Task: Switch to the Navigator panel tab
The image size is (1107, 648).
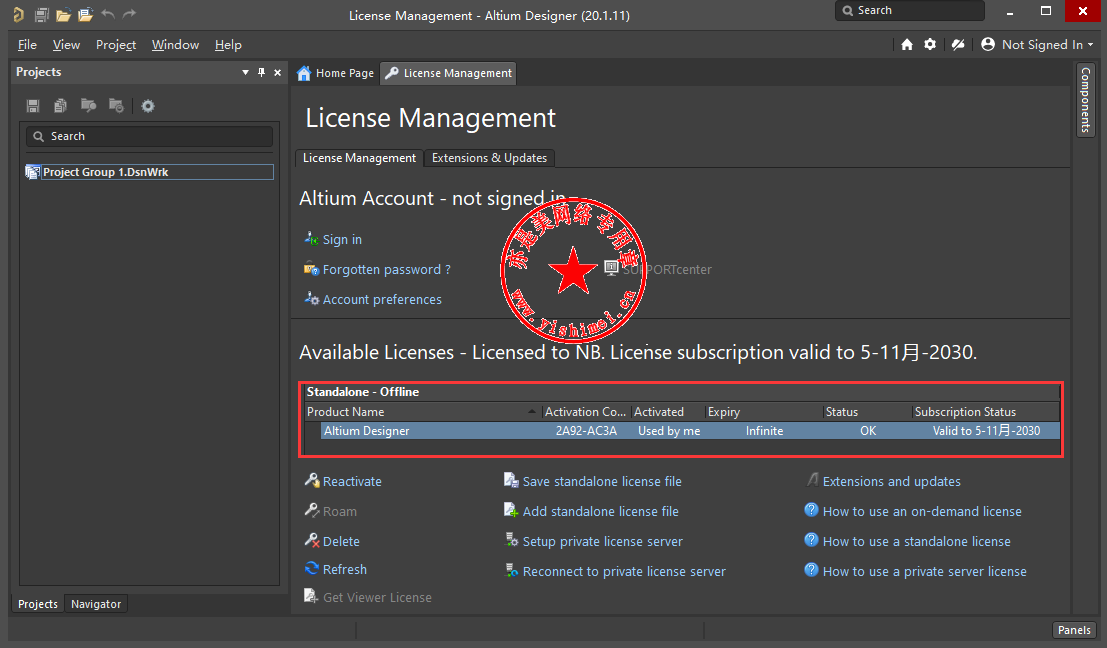Action: click(x=96, y=604)
